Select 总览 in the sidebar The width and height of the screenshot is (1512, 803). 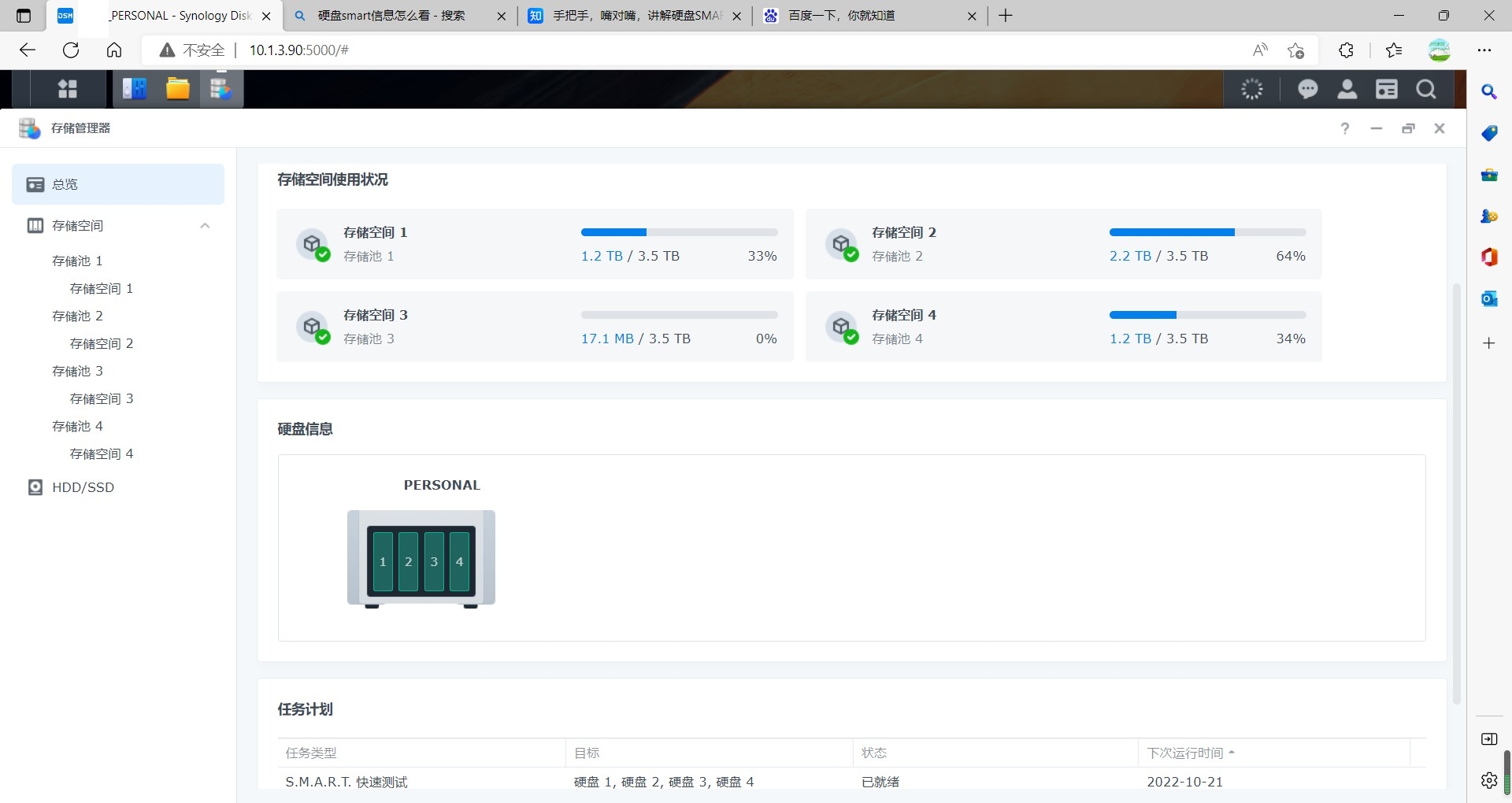118,184
